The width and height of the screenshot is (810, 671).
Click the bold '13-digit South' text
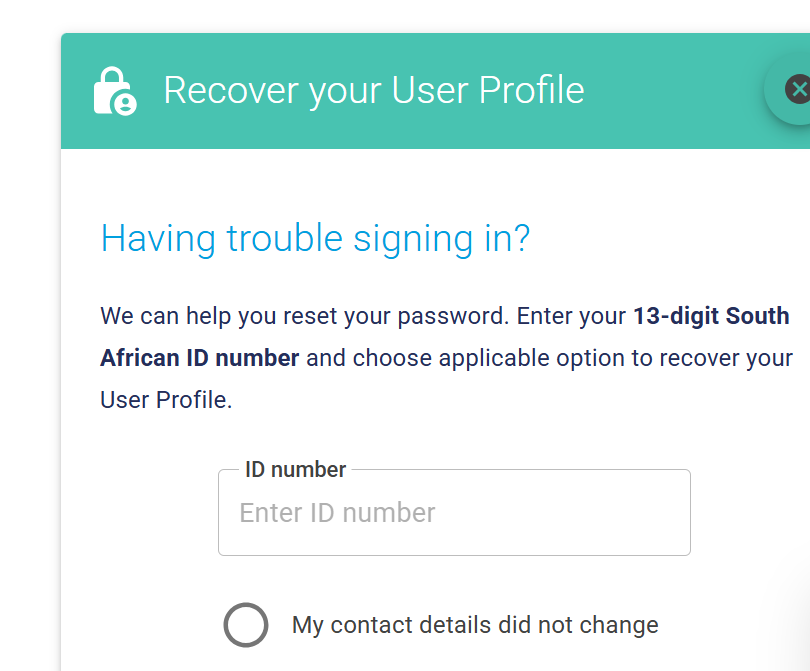(711, 316)
